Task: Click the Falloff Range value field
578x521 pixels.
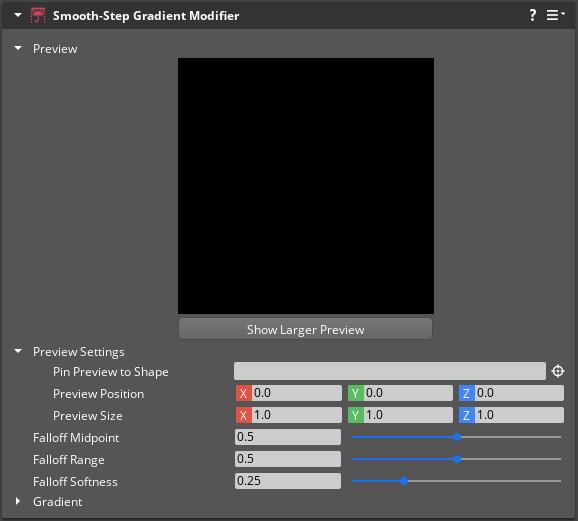Action: [x=288, y=459]
